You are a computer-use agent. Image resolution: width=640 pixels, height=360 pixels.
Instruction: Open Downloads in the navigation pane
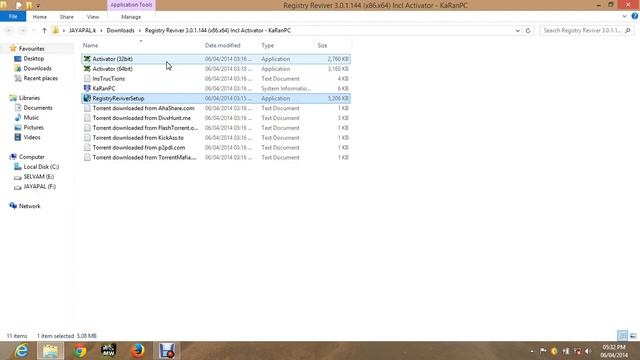(x=37, y=68)
